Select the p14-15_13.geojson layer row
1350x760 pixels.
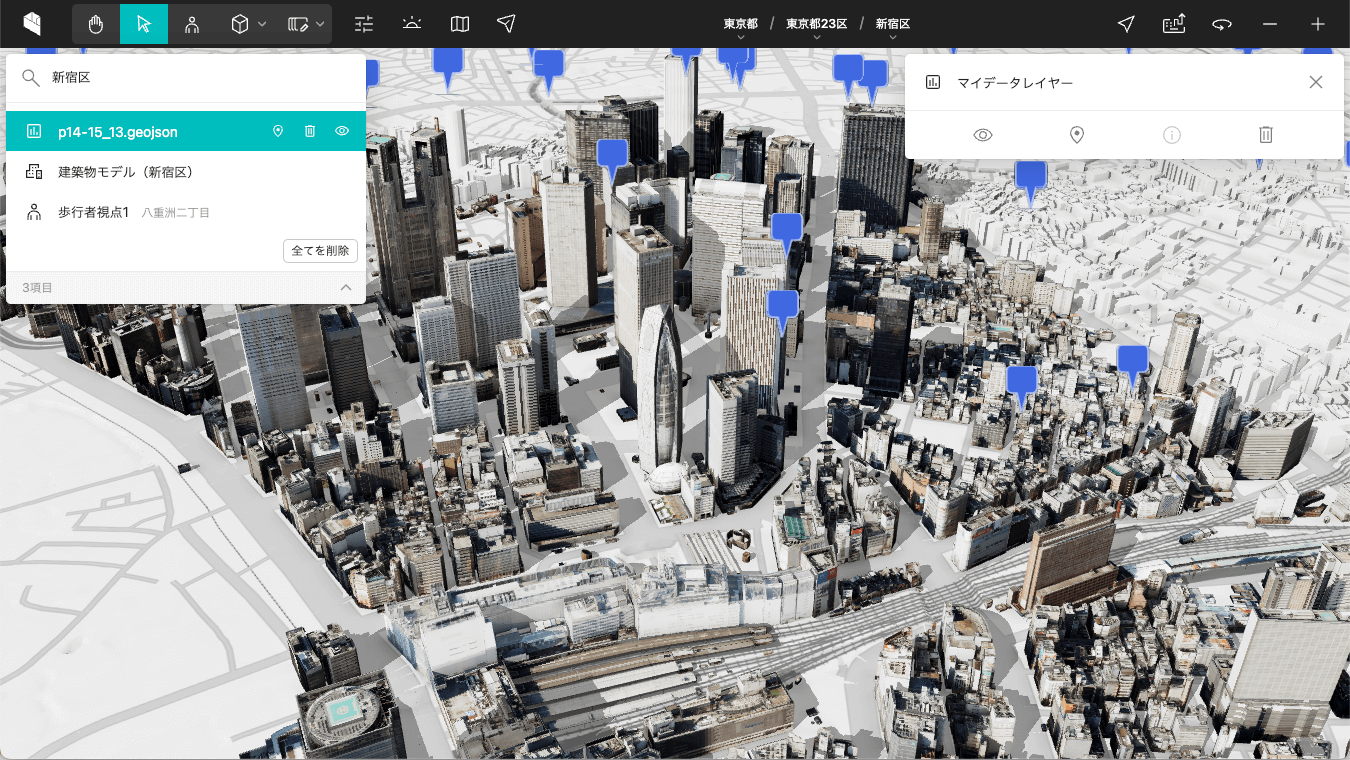point(186,131)
